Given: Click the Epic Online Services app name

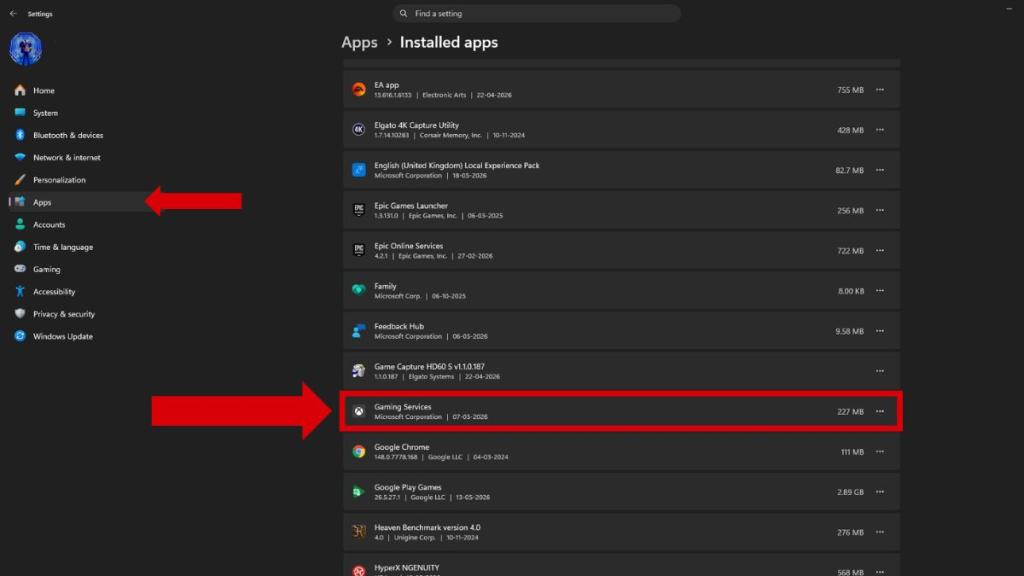Looking at the screenshot, I should pos(408,246).
